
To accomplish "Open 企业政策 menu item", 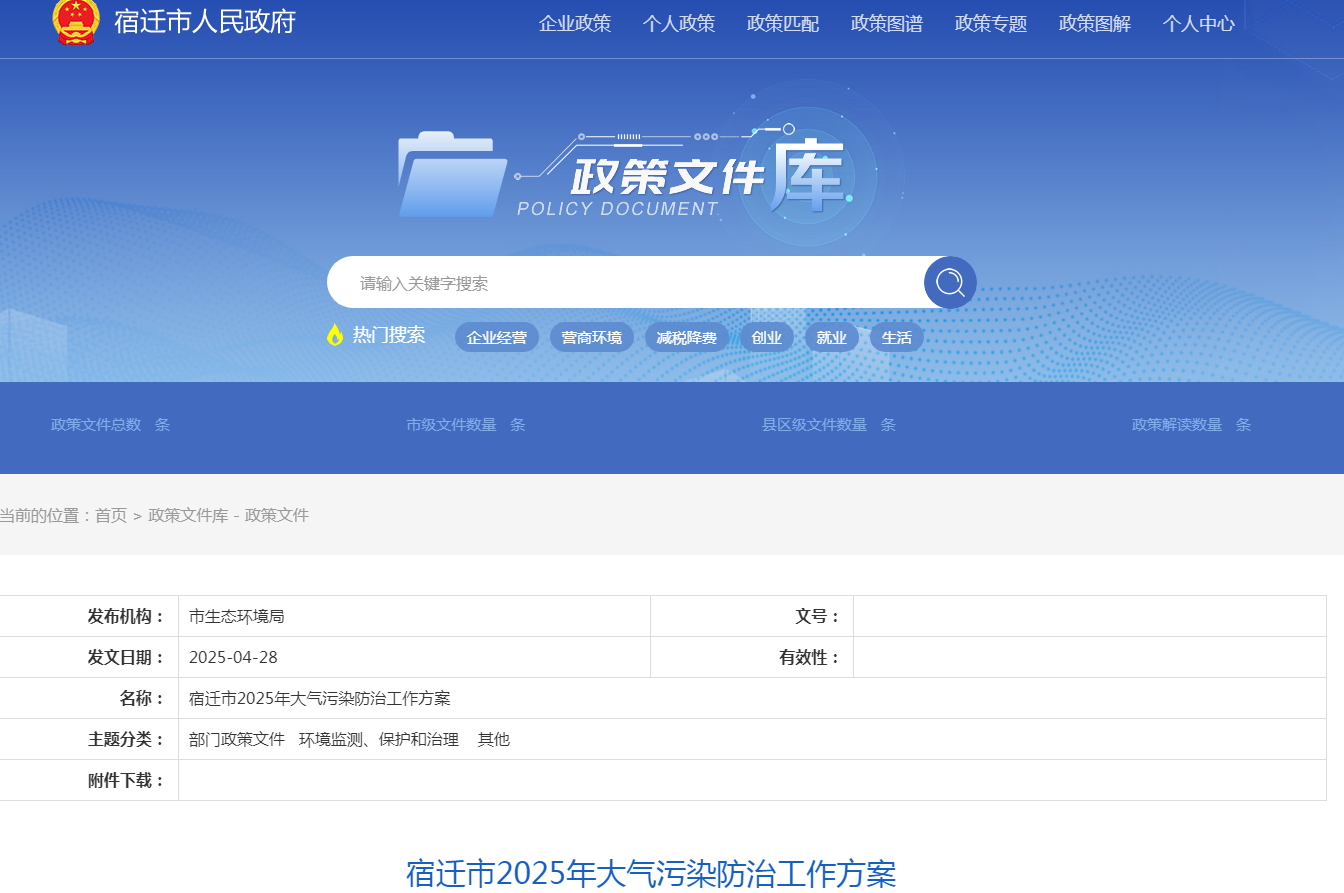I will [575, 24].
